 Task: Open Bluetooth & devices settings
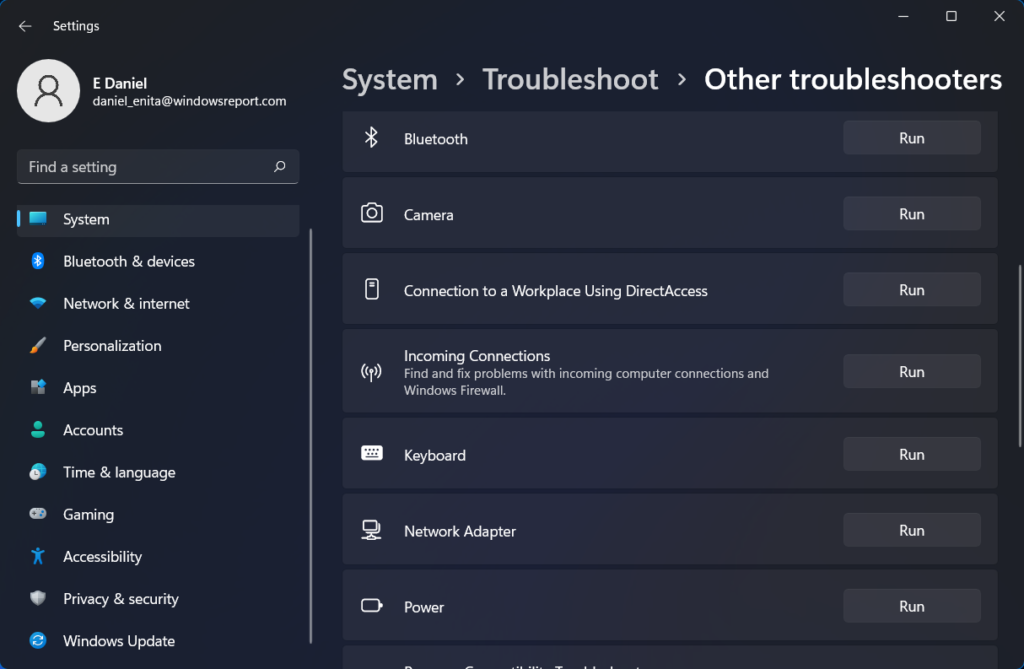[x=158, y=261]
